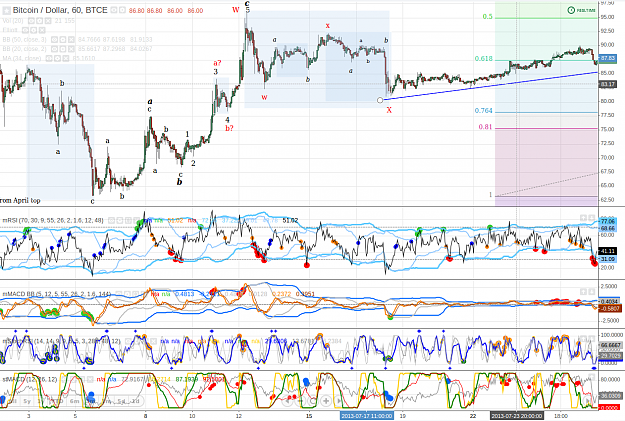Toggle visibility of BB (20, close, 2)
625x421 pixels.
(54, 49)
